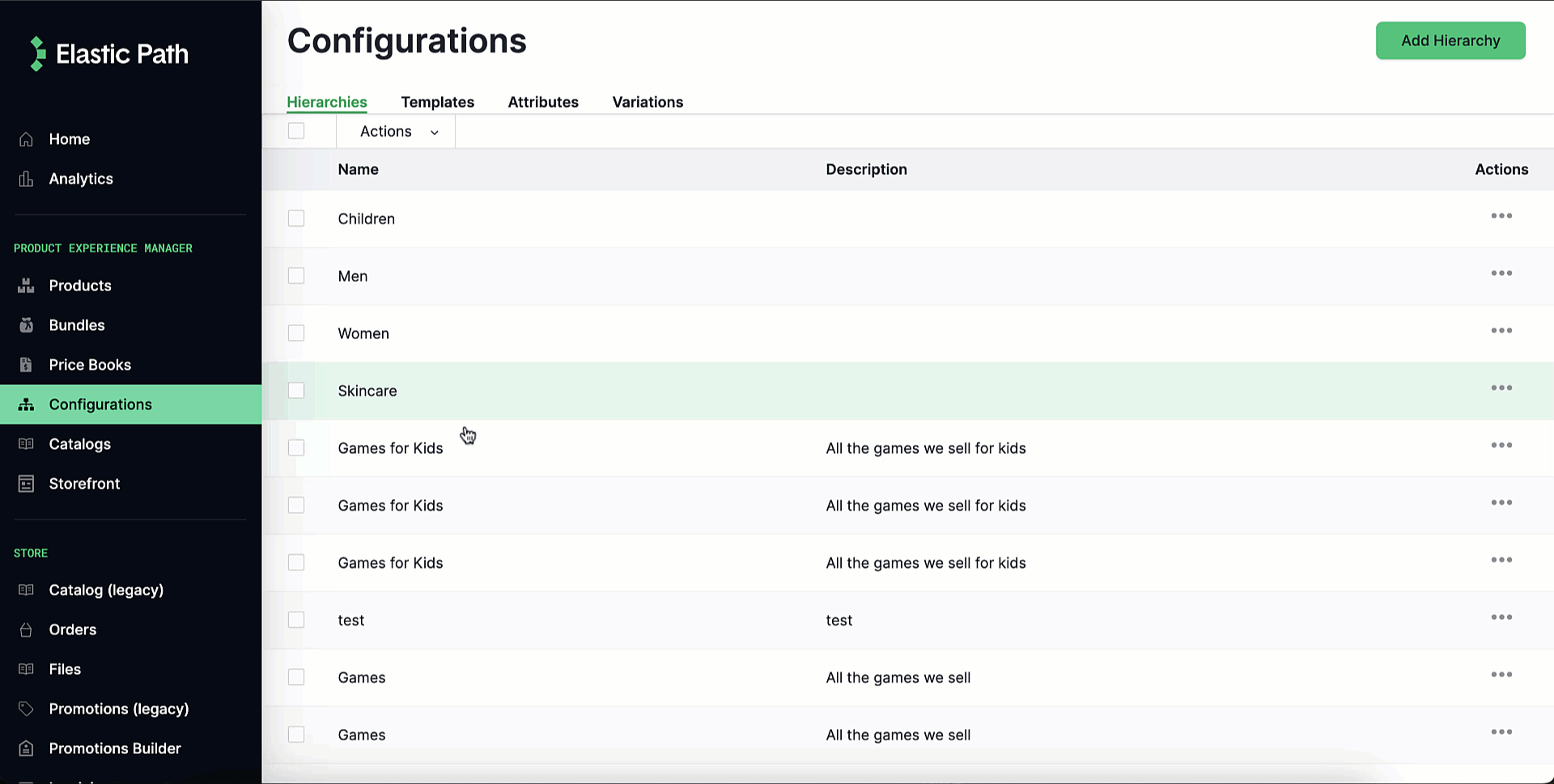Expand the Actions bulk dropdown

398,132
